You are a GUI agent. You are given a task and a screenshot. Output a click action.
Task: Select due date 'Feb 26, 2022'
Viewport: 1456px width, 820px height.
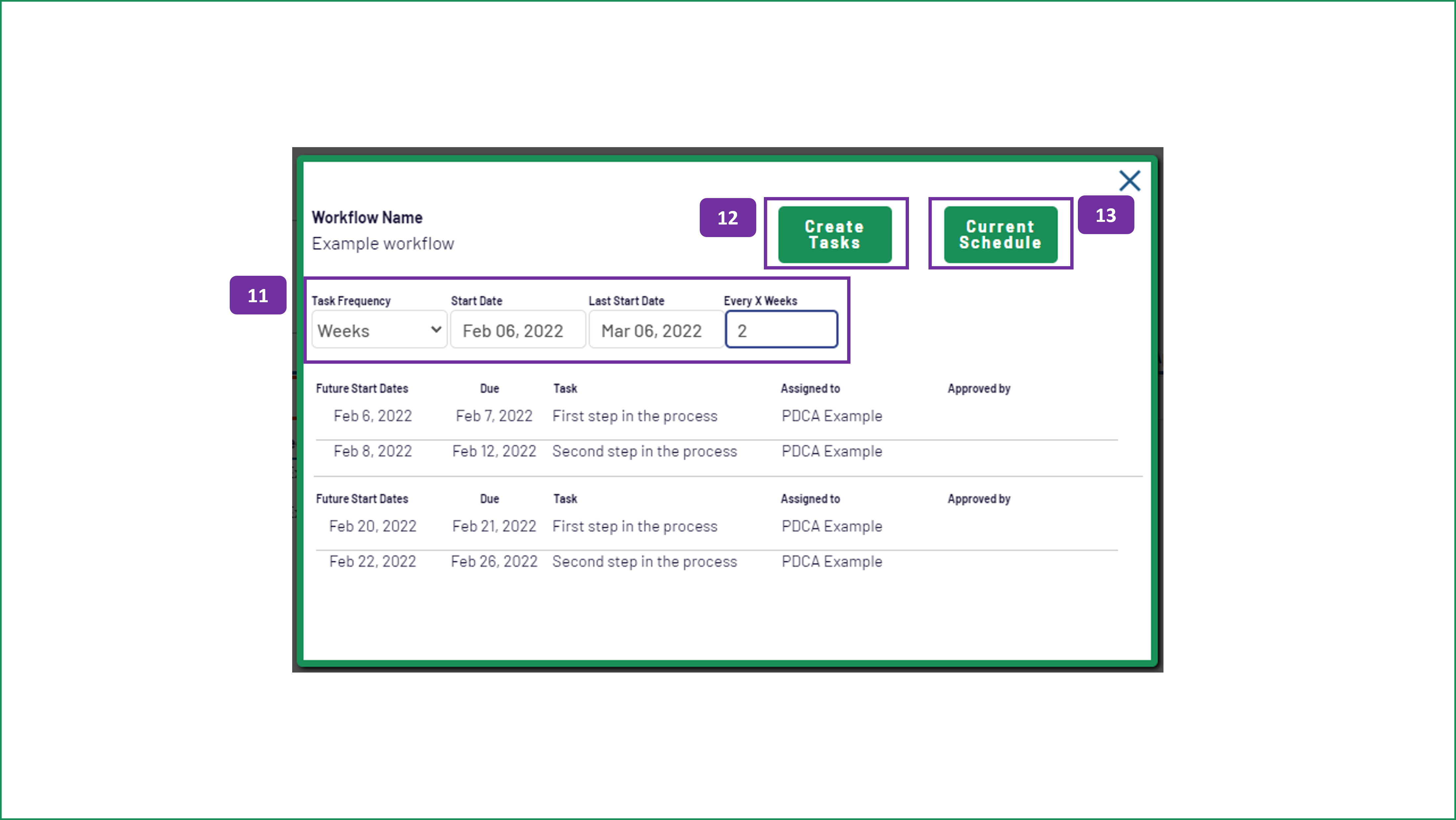click(x=494, y=561)
